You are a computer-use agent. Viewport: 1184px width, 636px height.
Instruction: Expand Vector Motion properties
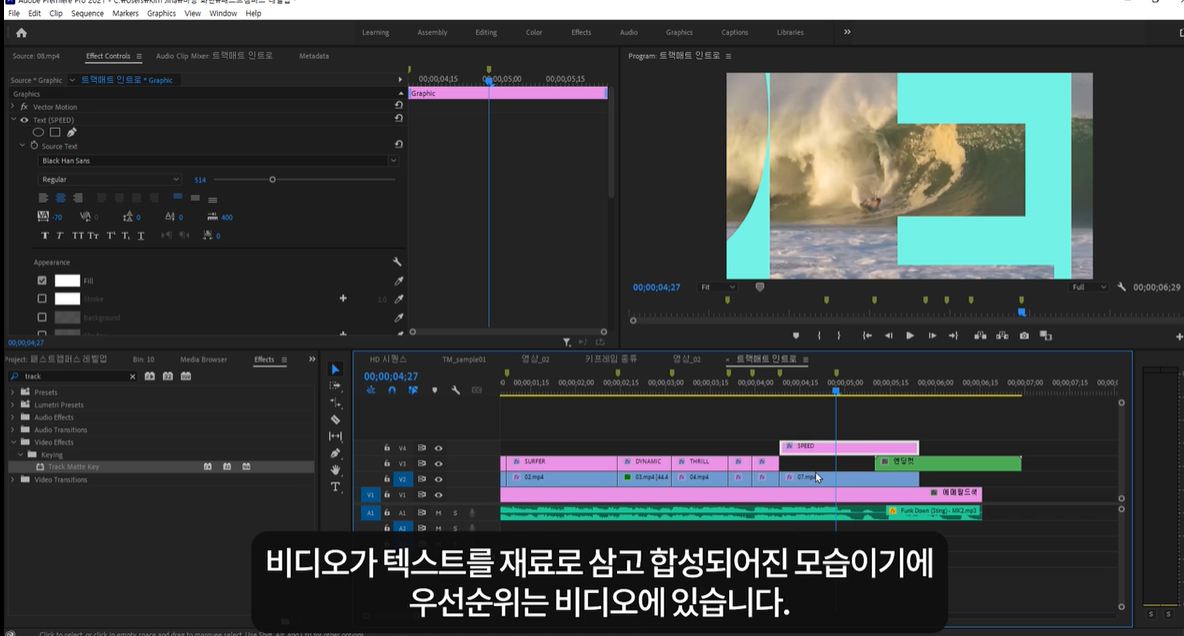pos(13,107)
